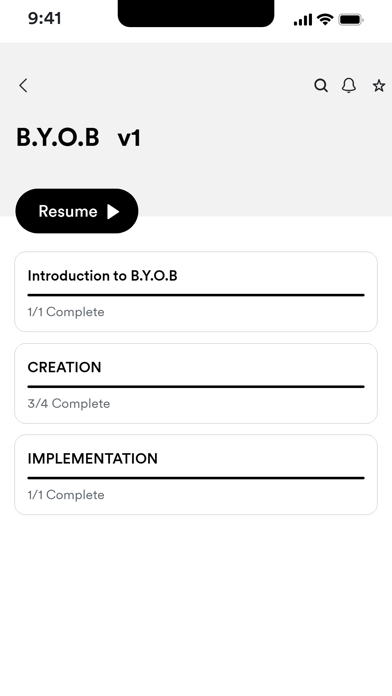
Task: Click the IMPLEMENTATION progress bar
Action: [196, 478]
